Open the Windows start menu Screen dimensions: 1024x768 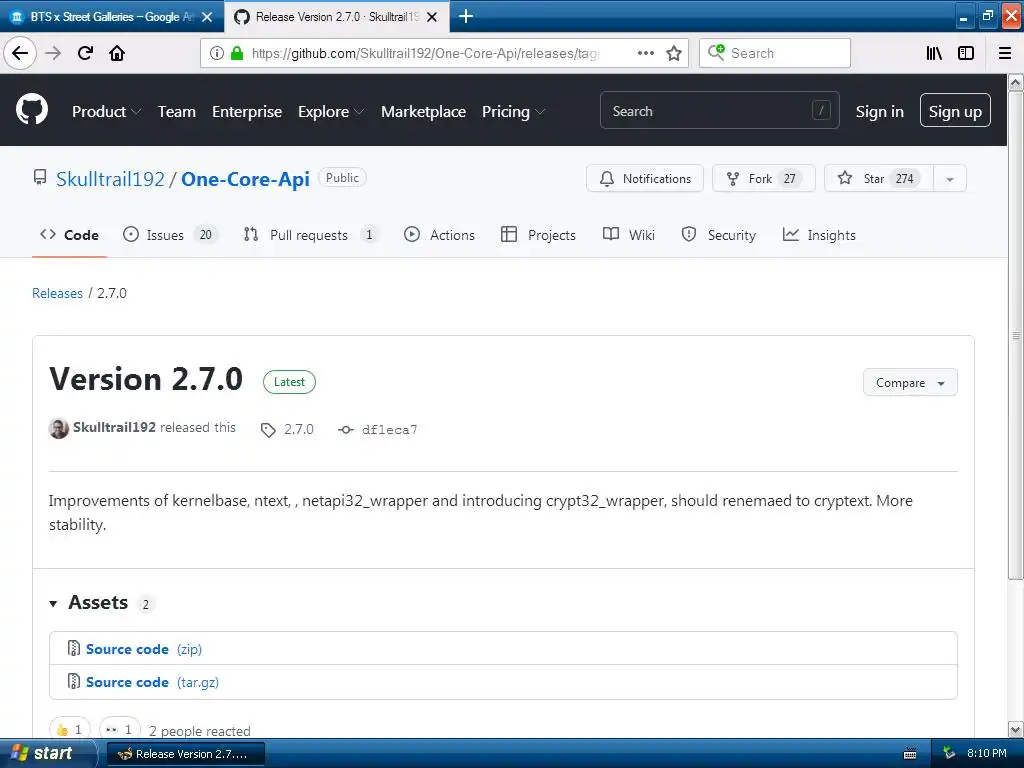point(48,754)
